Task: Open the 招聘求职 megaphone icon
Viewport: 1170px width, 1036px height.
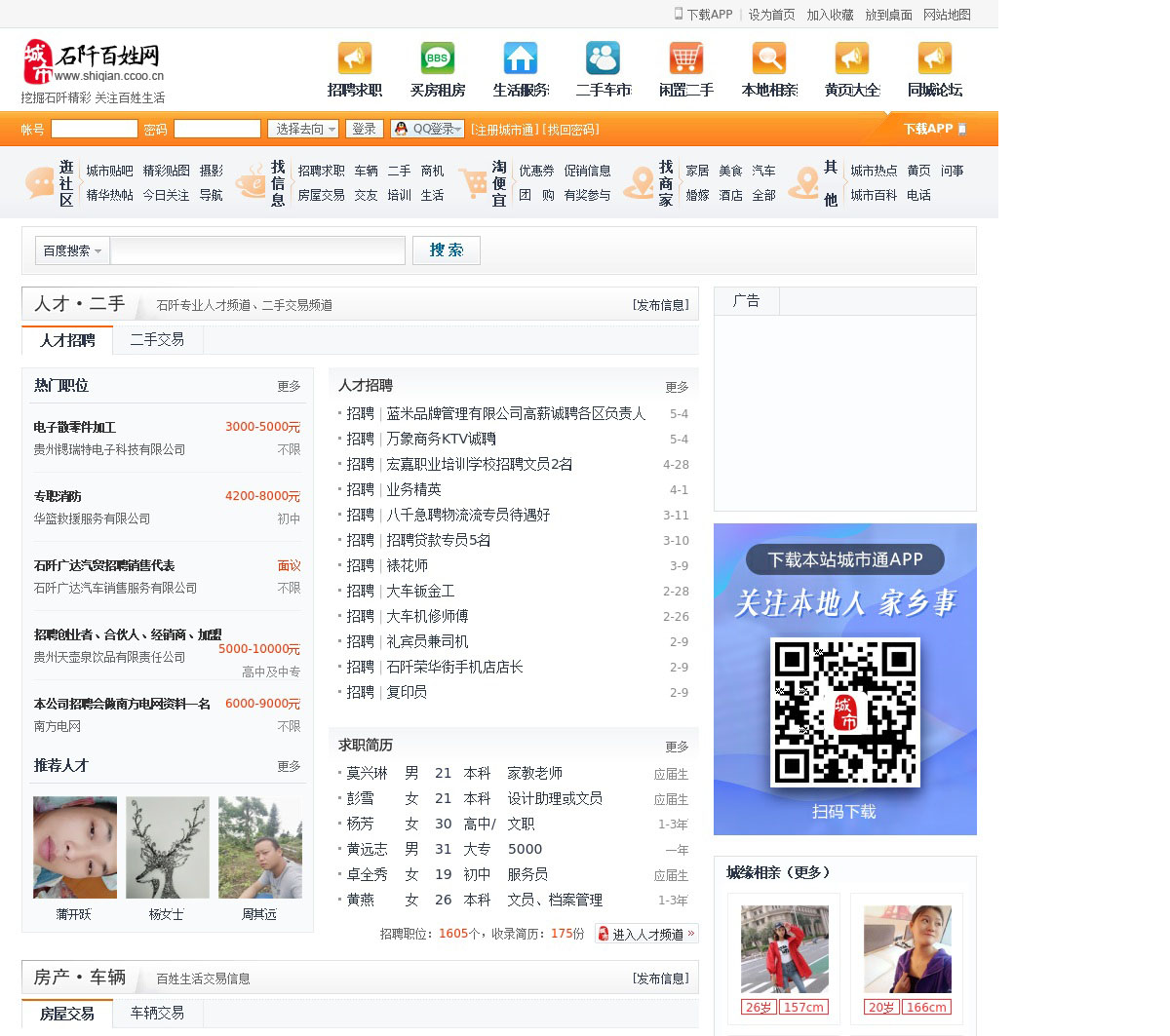Action: click(354, 58)
